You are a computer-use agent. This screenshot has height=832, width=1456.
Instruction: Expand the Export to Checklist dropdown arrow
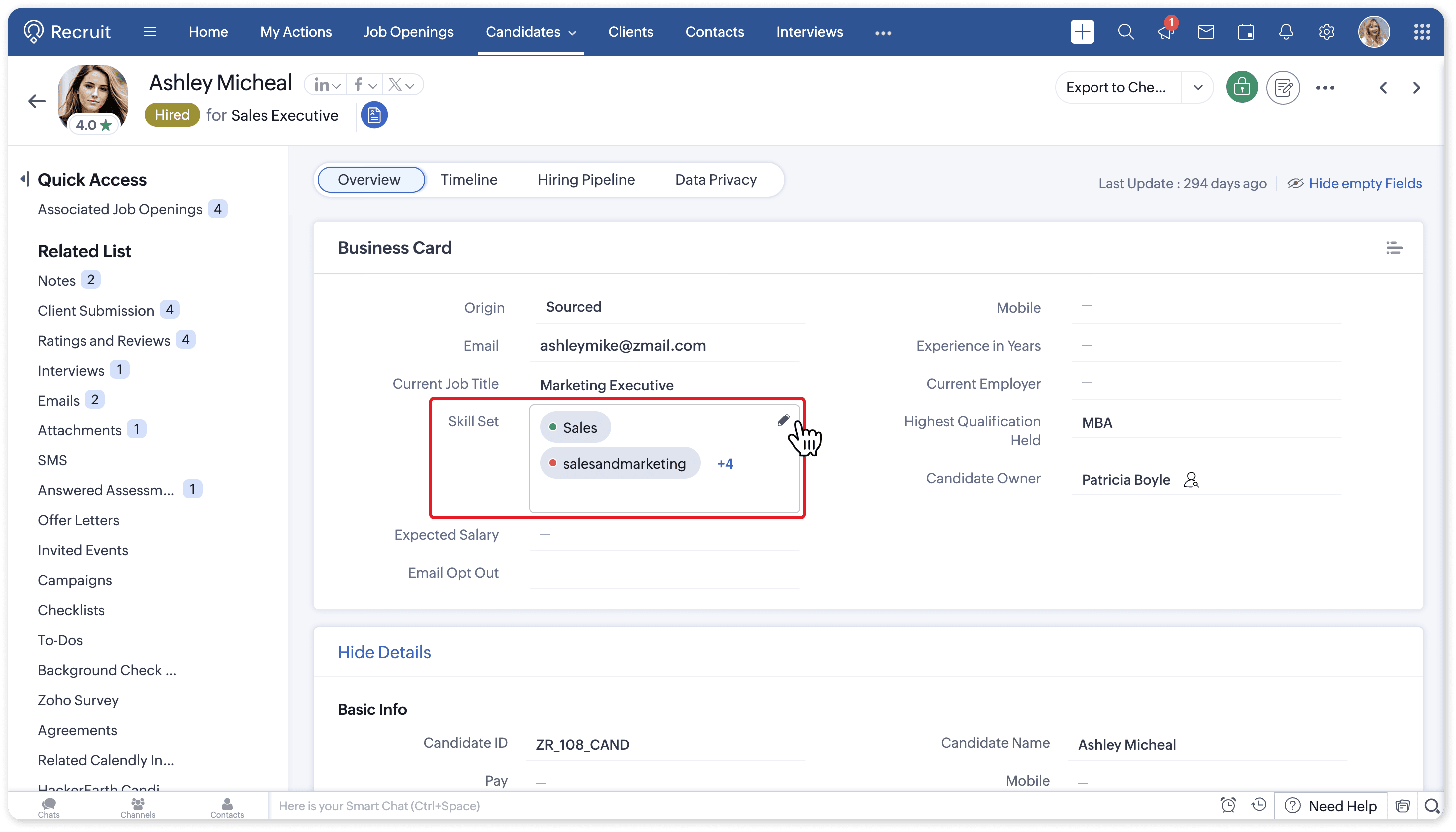coord(1198,87)
